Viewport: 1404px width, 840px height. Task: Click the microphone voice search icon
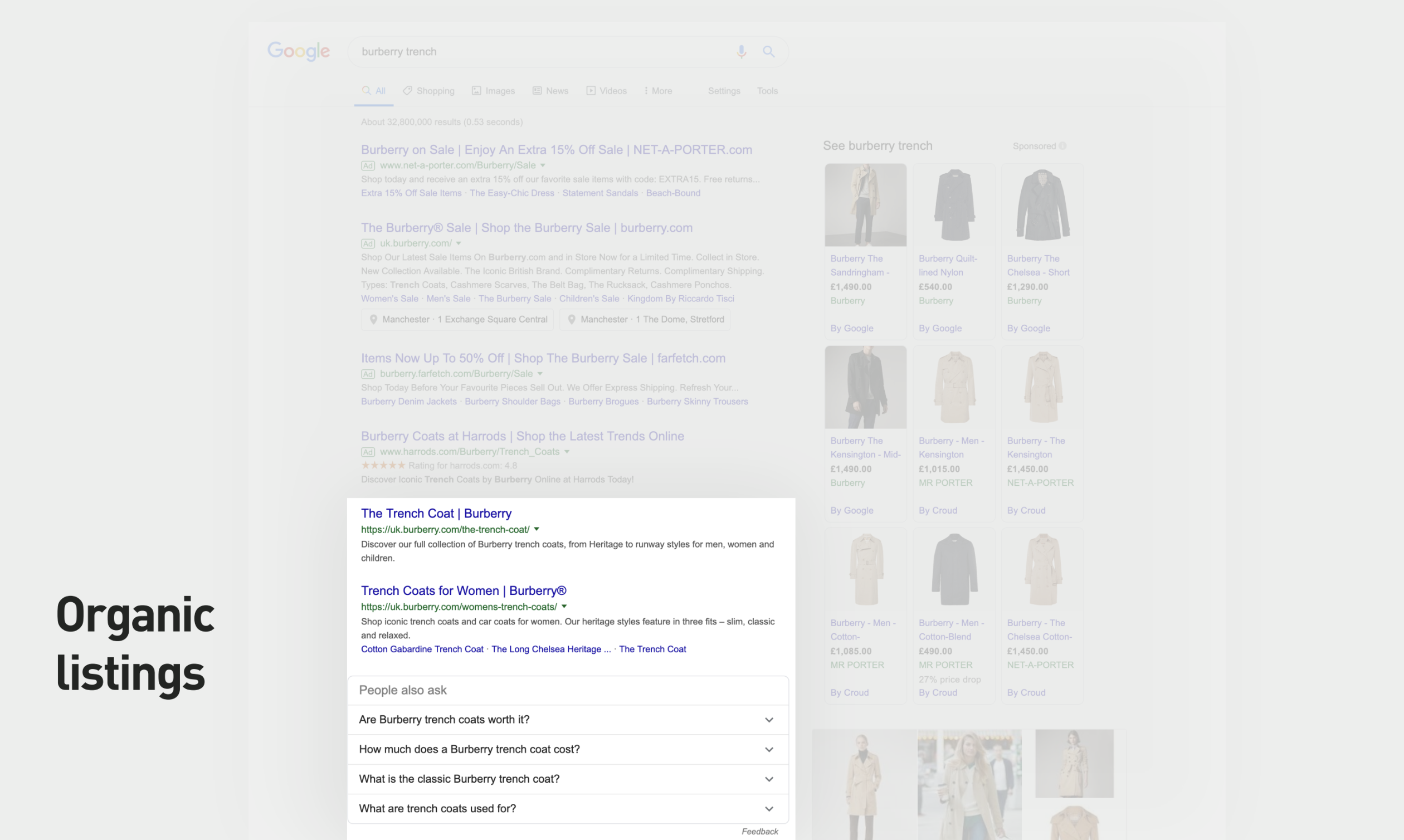coord(741,51)
